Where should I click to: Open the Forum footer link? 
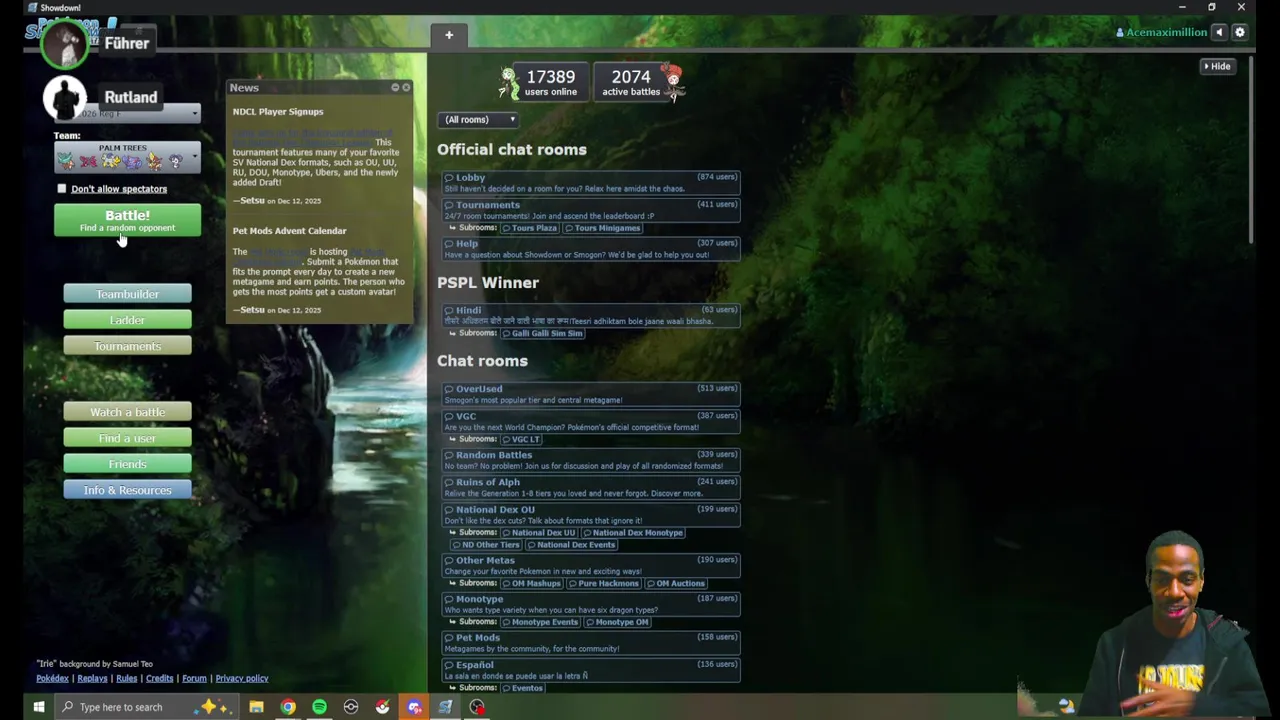[x=194, y=678]
